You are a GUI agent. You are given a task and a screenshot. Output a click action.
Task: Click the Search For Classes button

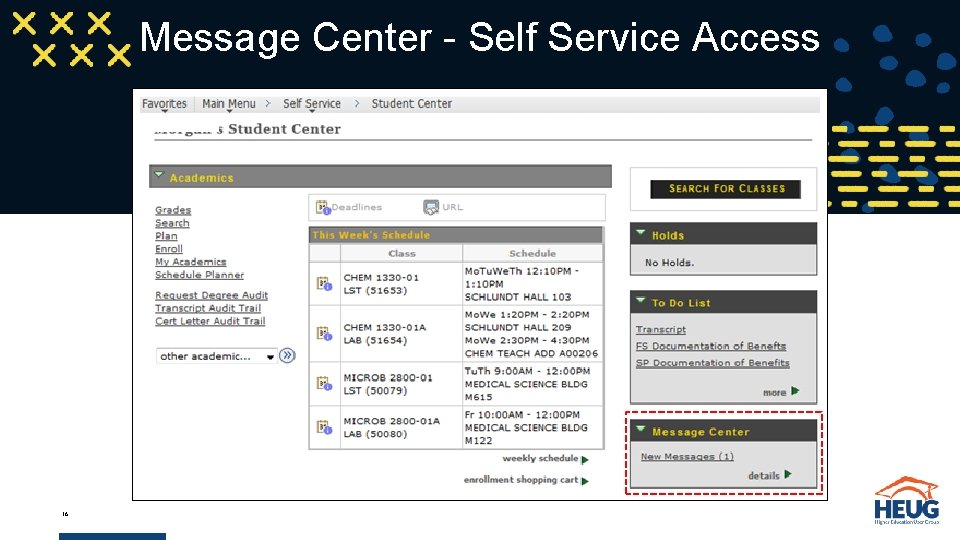(x=726, y=189)
